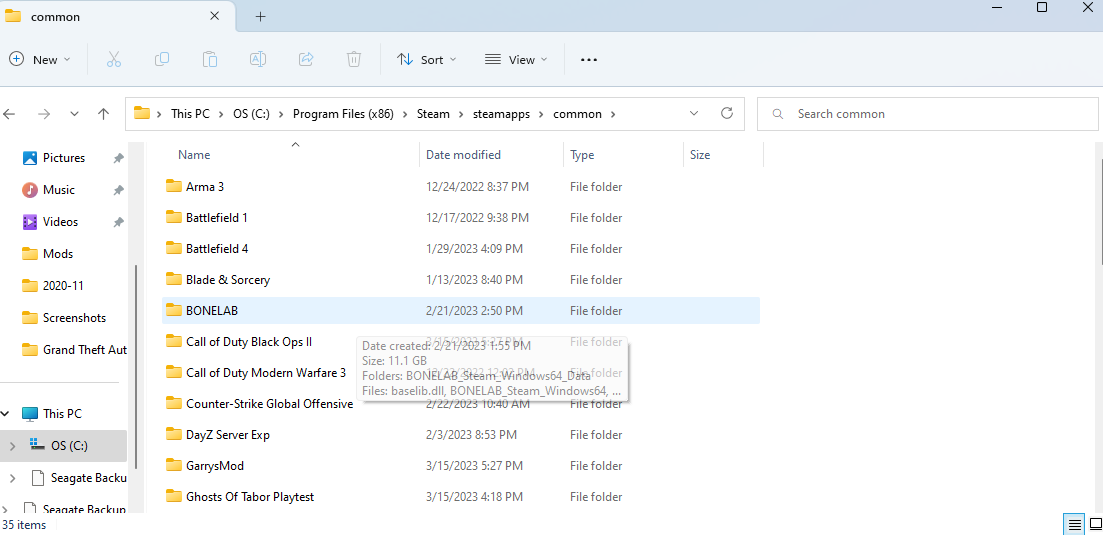Unpin Pictures using its pin icon
The image size is (1103, 535).
point(118,158)
